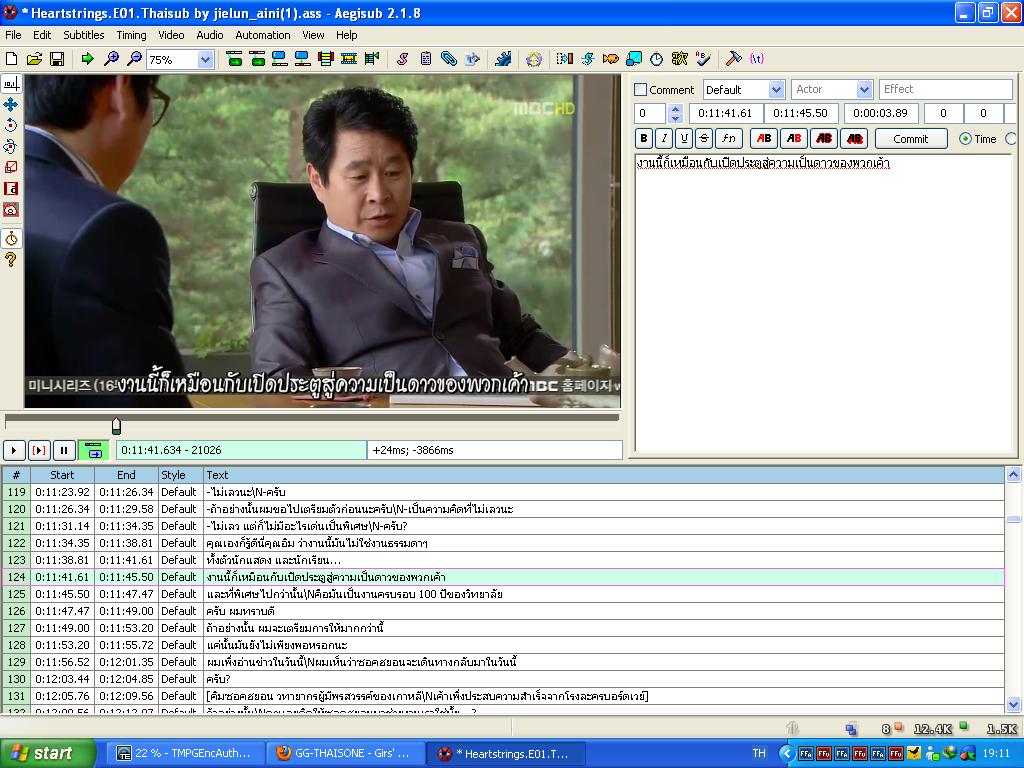Open font chooser fn button
The height and width of the screenshot is (768, 1024).
[729, 138]
